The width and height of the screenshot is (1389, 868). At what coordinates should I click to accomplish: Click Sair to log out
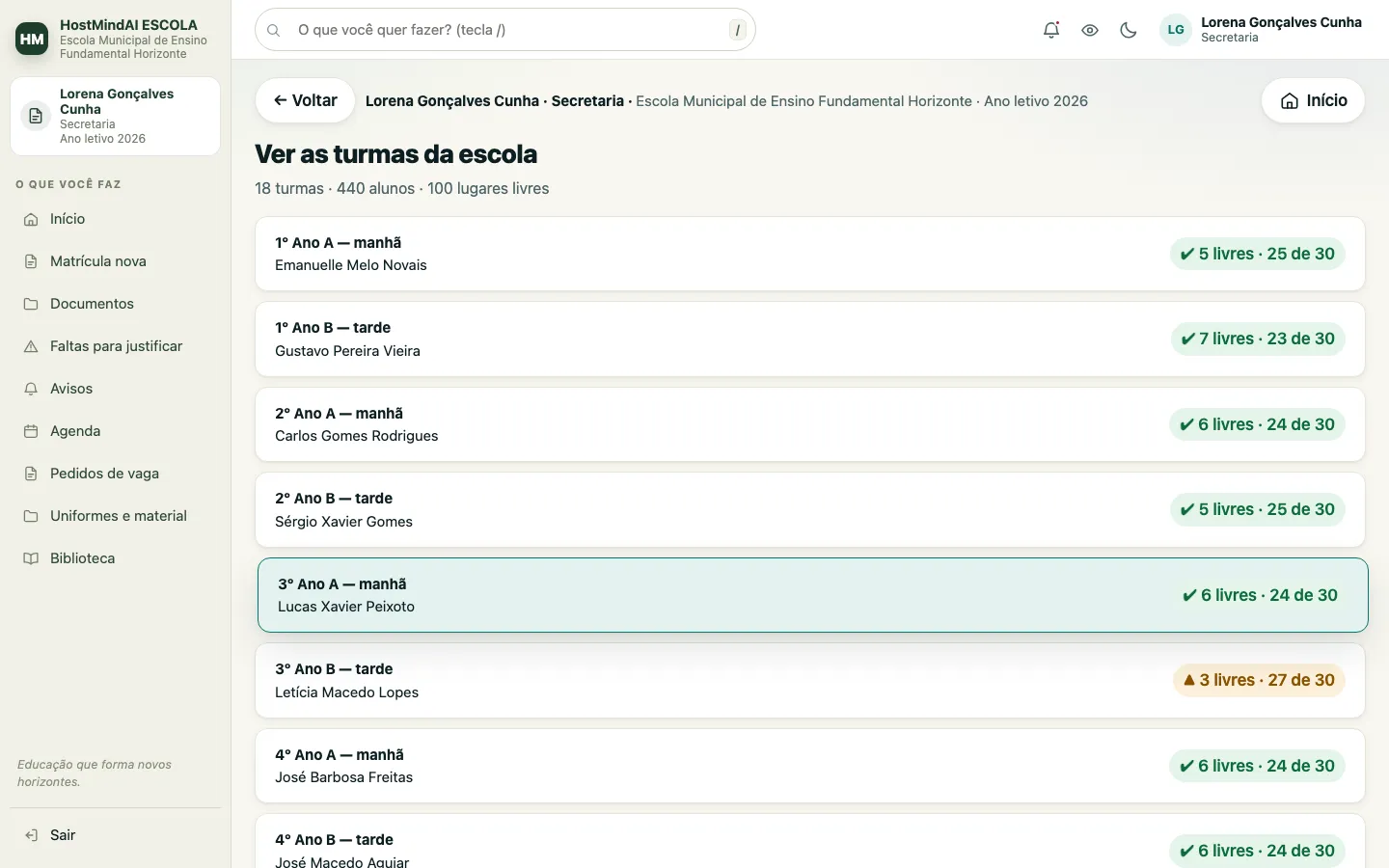click(116, 835)
